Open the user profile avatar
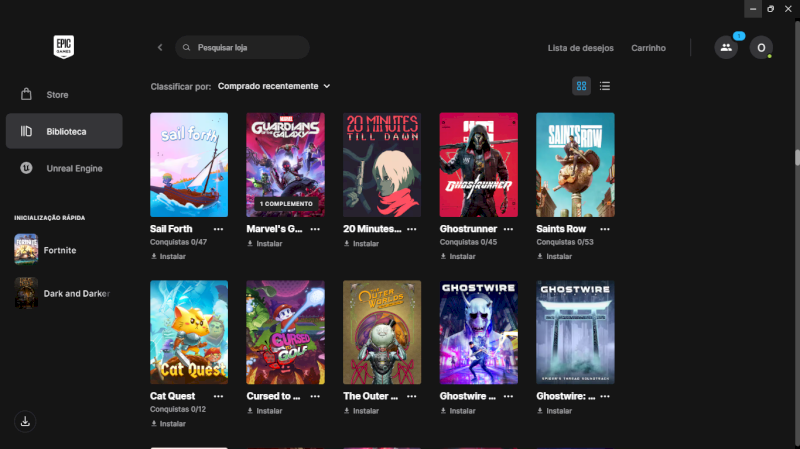The image size is (800, 449). pyautogui.click(x=761, y=47)
